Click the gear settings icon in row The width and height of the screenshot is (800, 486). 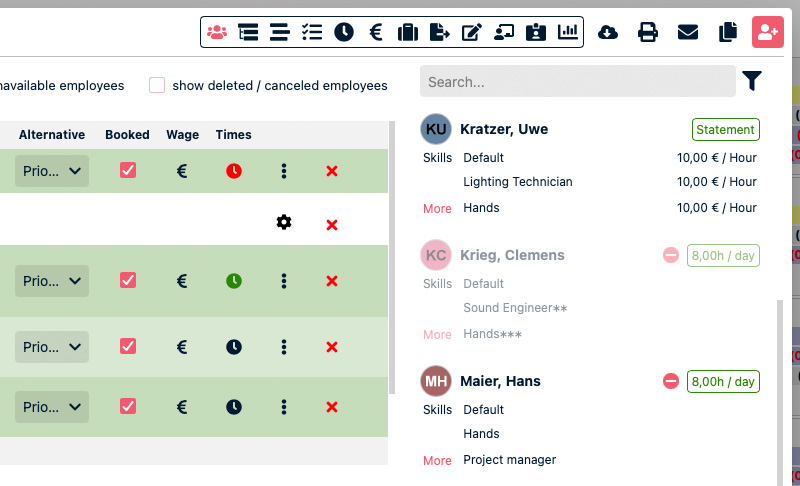(284, 222)
